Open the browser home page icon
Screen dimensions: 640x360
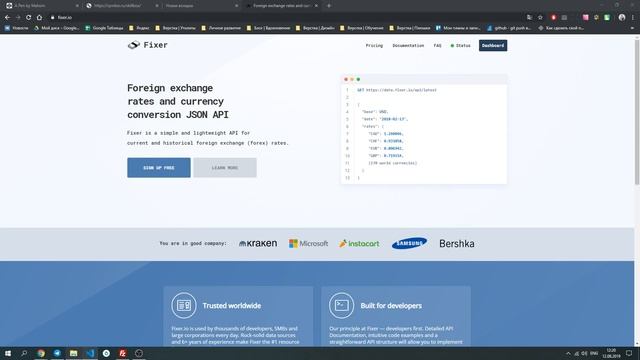39,18
